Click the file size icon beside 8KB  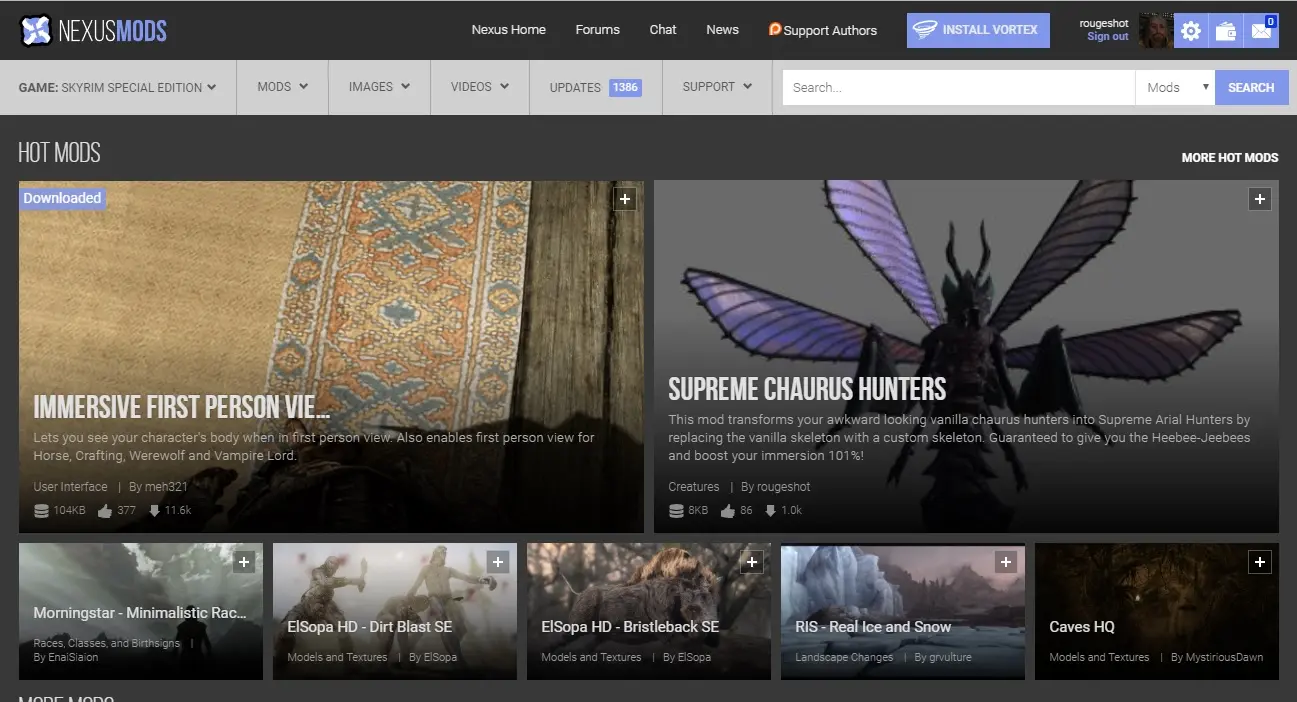click(x=676, y=510)
